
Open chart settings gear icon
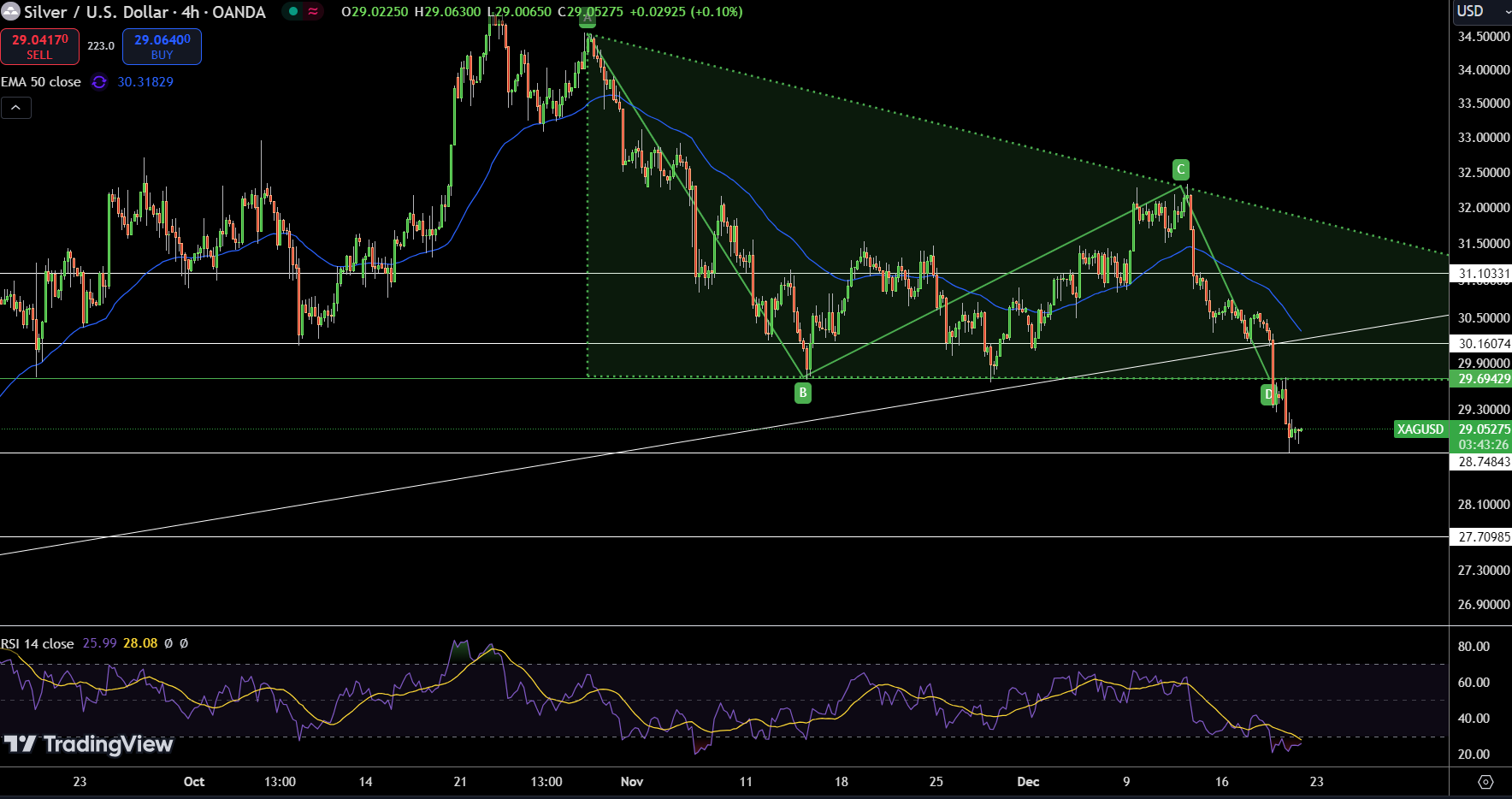click(1485, 782)
